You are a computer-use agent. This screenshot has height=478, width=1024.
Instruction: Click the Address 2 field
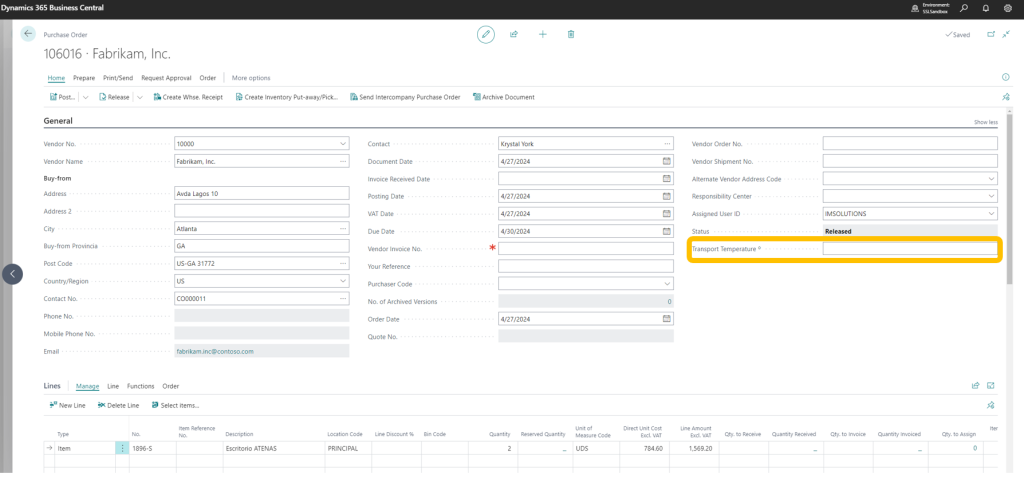tap(262, 211)
